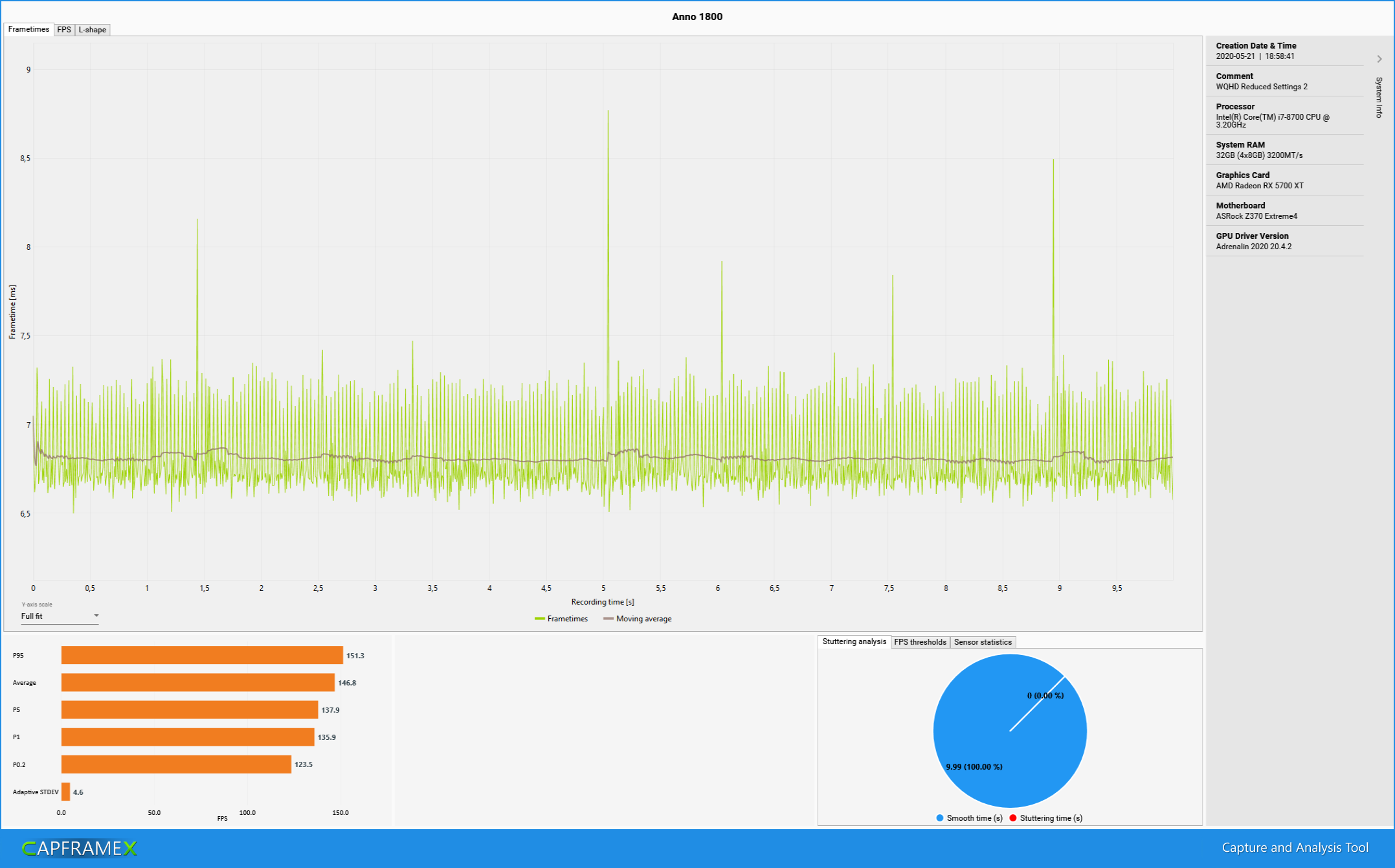Click the vertical System Info label
Image resolution: width=1395 pixels, height=868 pixels.
click(x=1379, y=98)
